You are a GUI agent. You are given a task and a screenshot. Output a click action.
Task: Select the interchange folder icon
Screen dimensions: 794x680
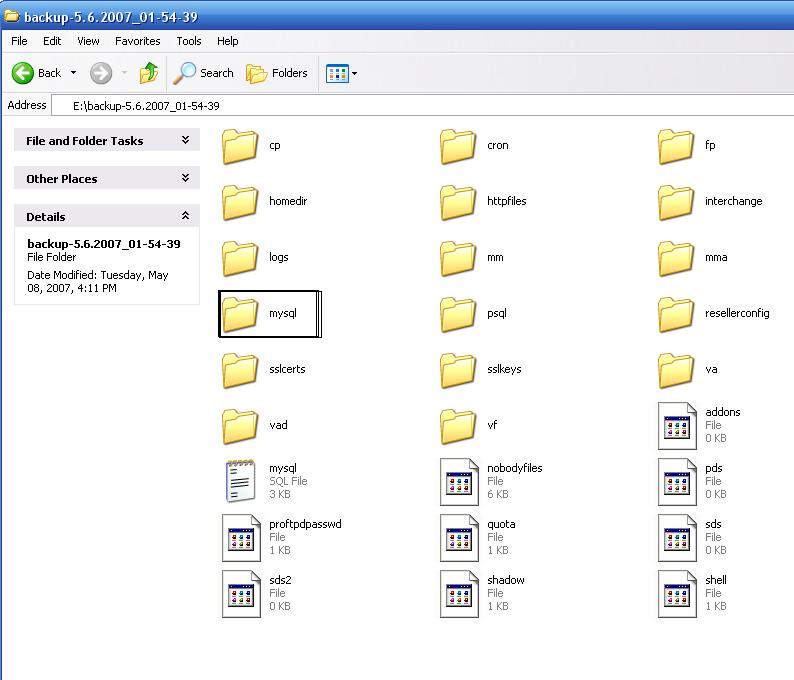(x=676, y=203)
